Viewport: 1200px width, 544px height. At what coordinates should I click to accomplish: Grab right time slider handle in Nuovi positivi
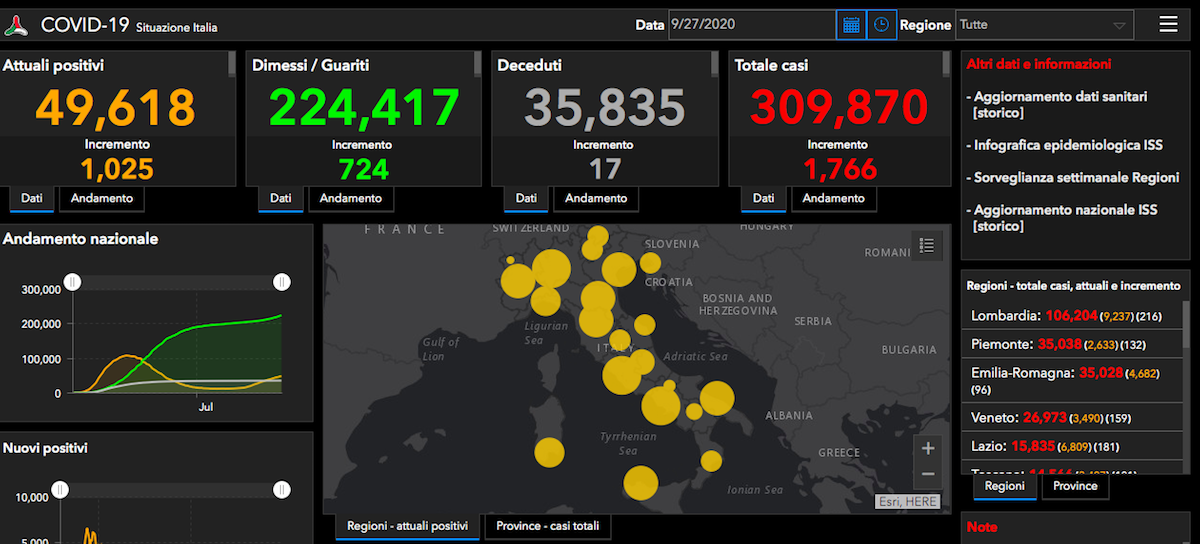(282, 490)
